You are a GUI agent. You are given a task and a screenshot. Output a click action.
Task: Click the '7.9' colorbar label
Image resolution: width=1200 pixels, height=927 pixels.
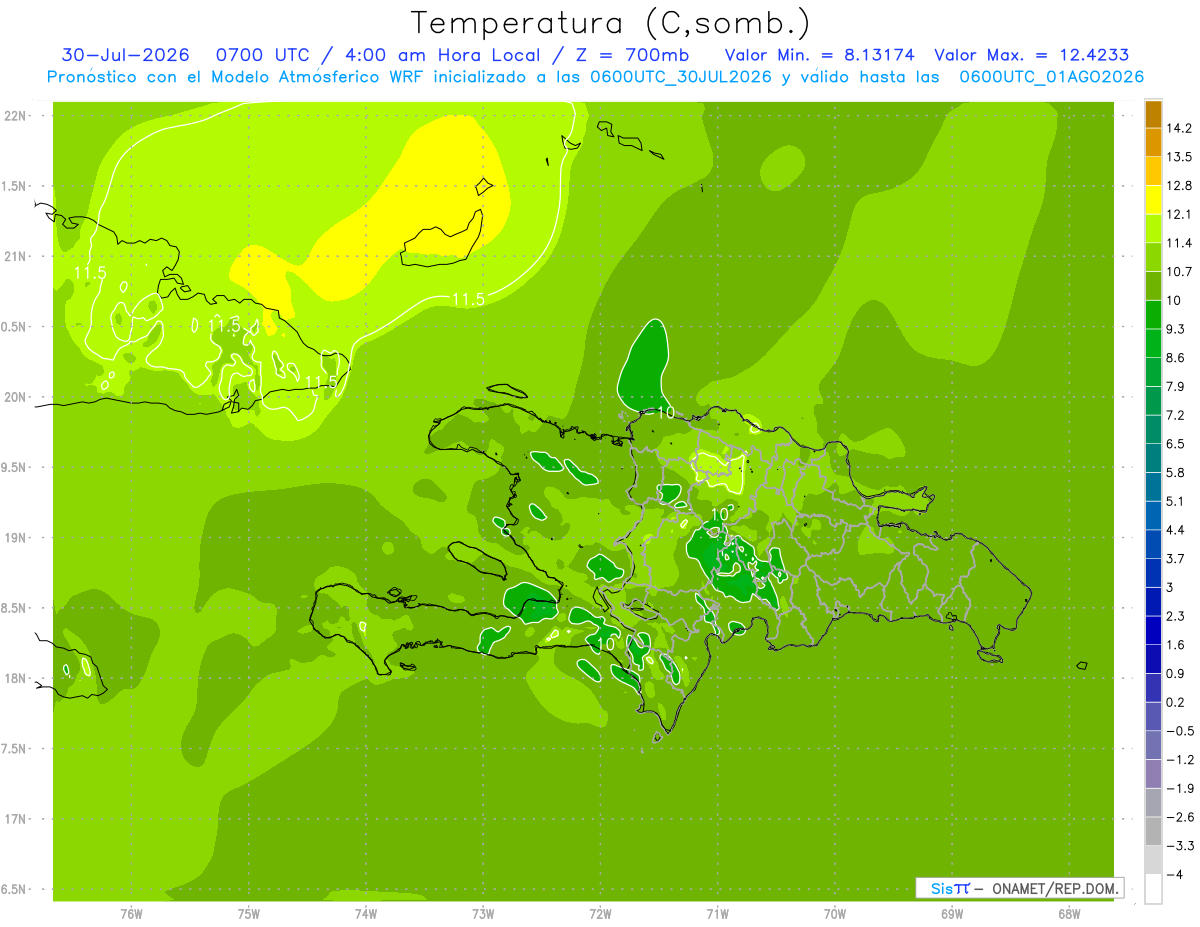click(1175, 386)
